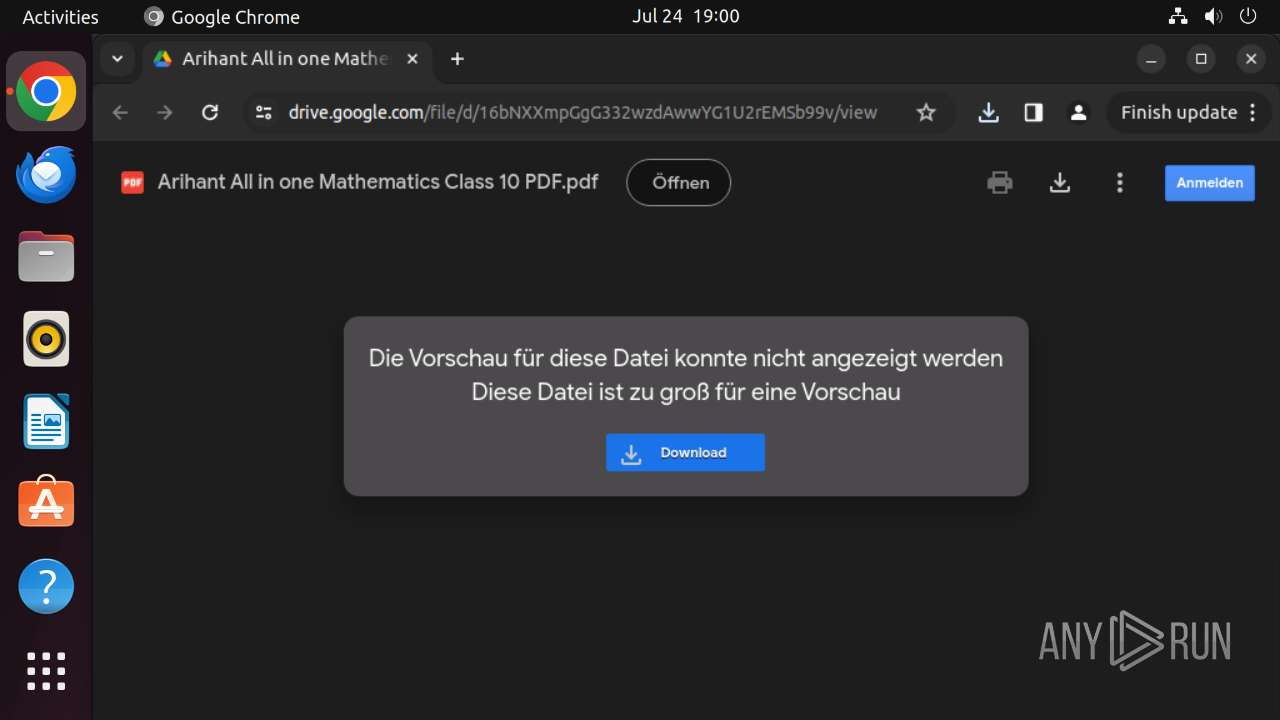Go back to previous page

click(120, 113)
